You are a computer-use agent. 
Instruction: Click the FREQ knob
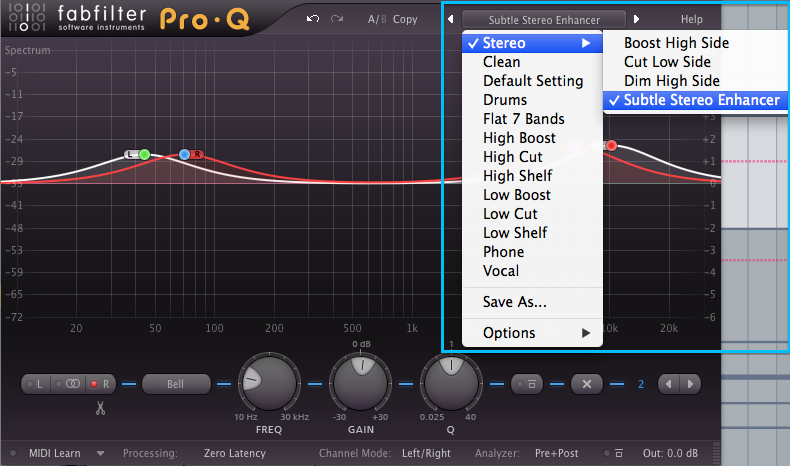click(269, 382)
